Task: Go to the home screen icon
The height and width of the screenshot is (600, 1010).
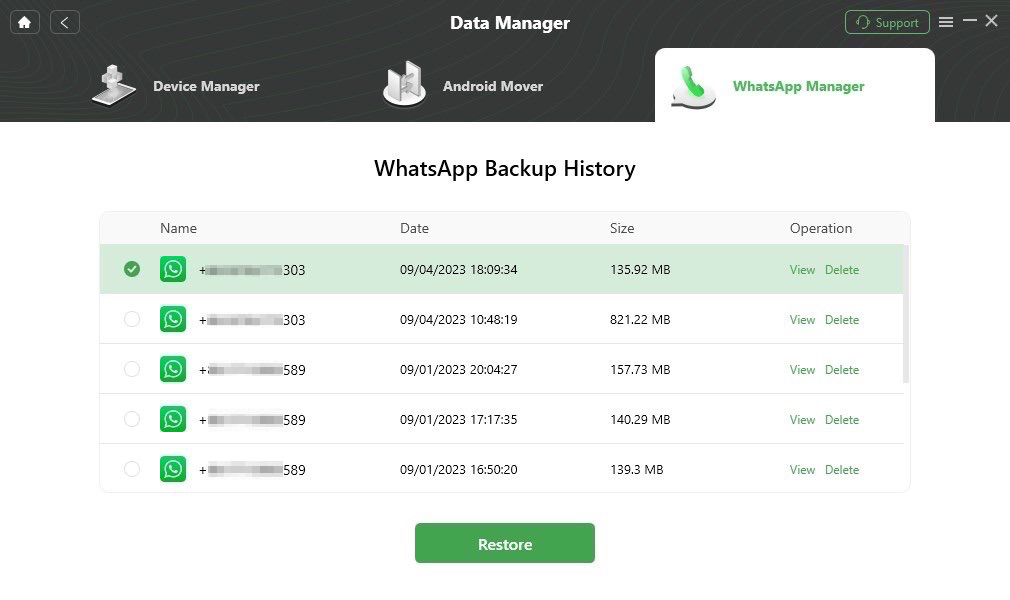Action: click(24, 23)
